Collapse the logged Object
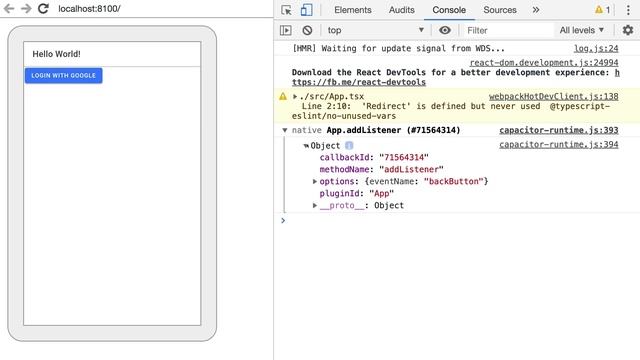The width and height of the screenshot is (640, 360). [x=306, y=146]
